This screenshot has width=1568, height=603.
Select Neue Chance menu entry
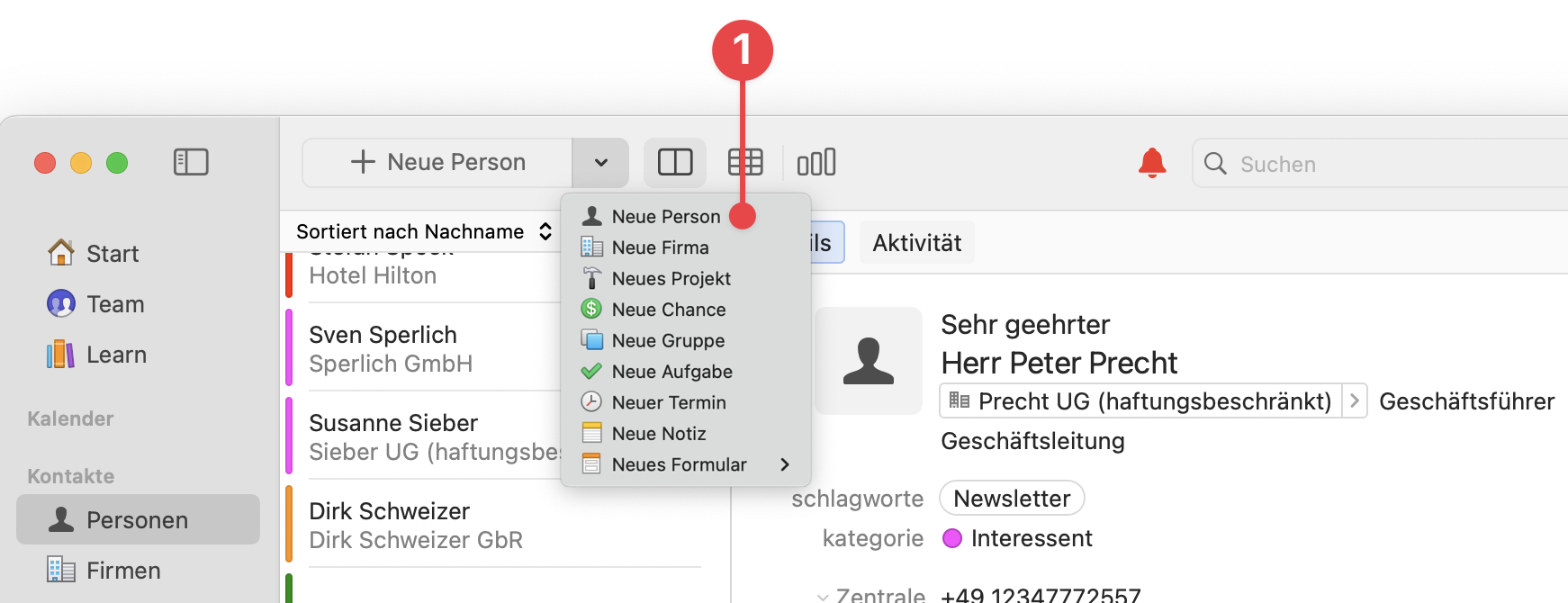click(x=686, y=310)
